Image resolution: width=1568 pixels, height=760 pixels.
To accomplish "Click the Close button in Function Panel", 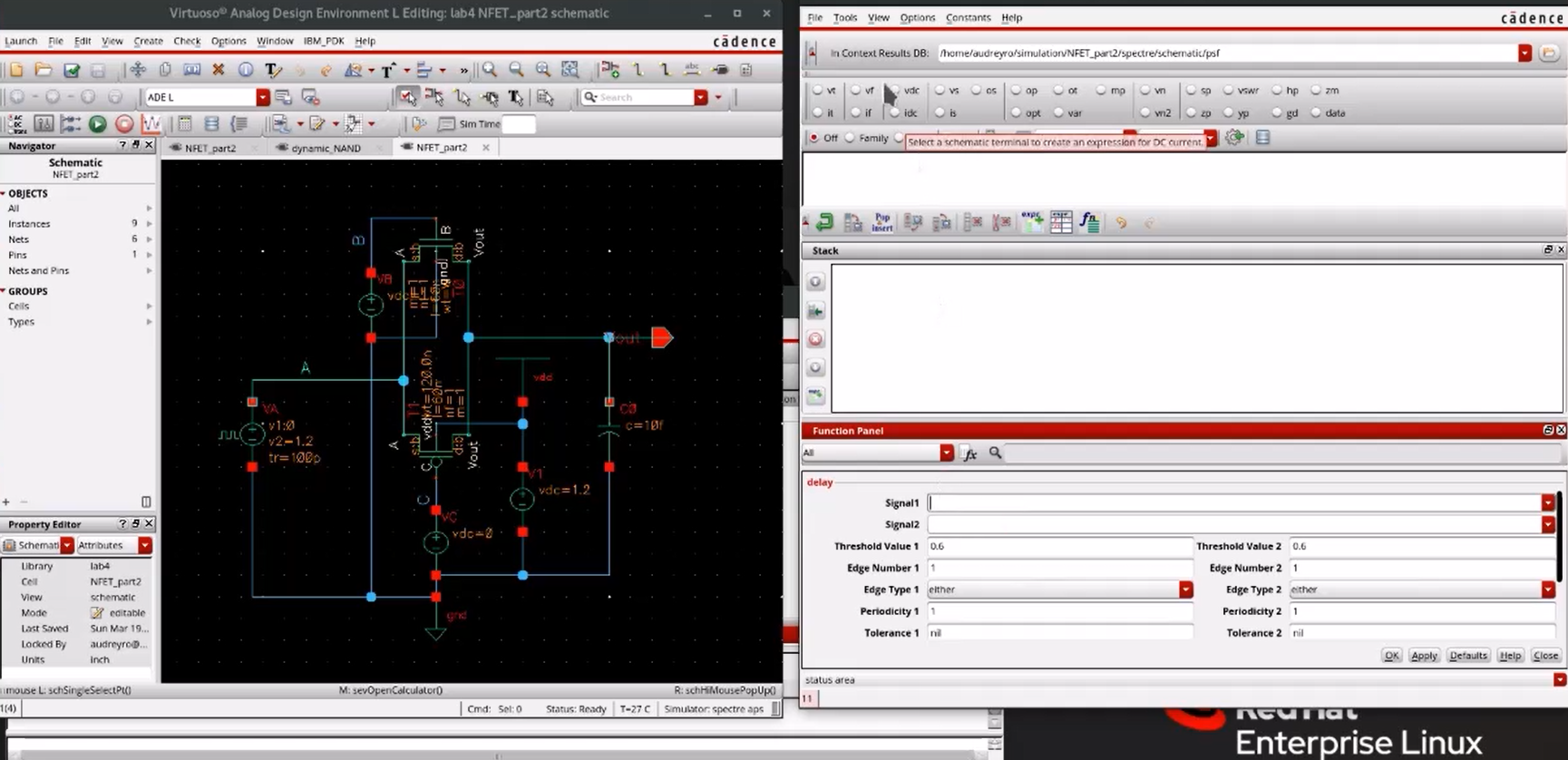I will pos(1545,656).
